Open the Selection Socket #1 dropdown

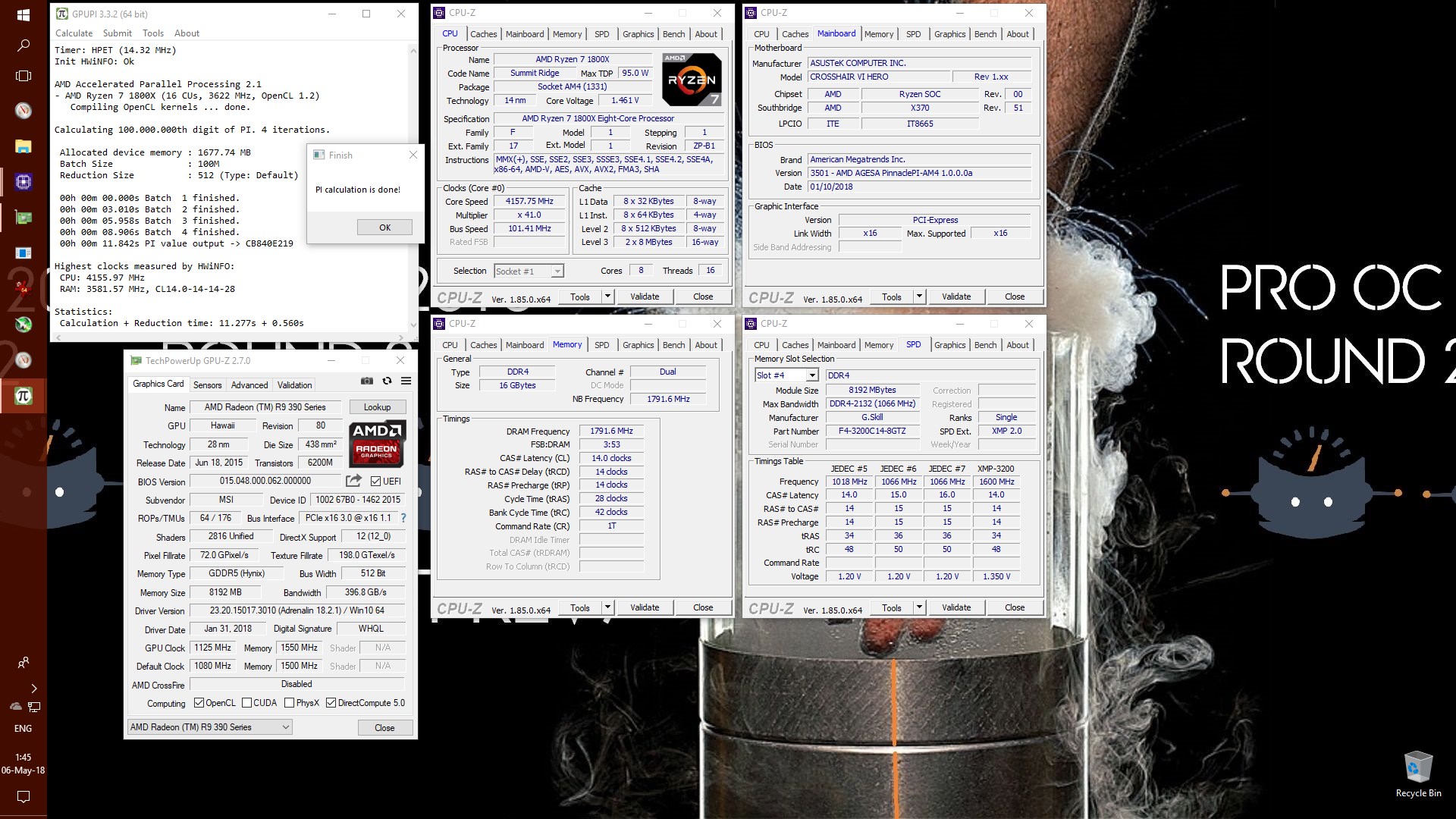(529, 271)
